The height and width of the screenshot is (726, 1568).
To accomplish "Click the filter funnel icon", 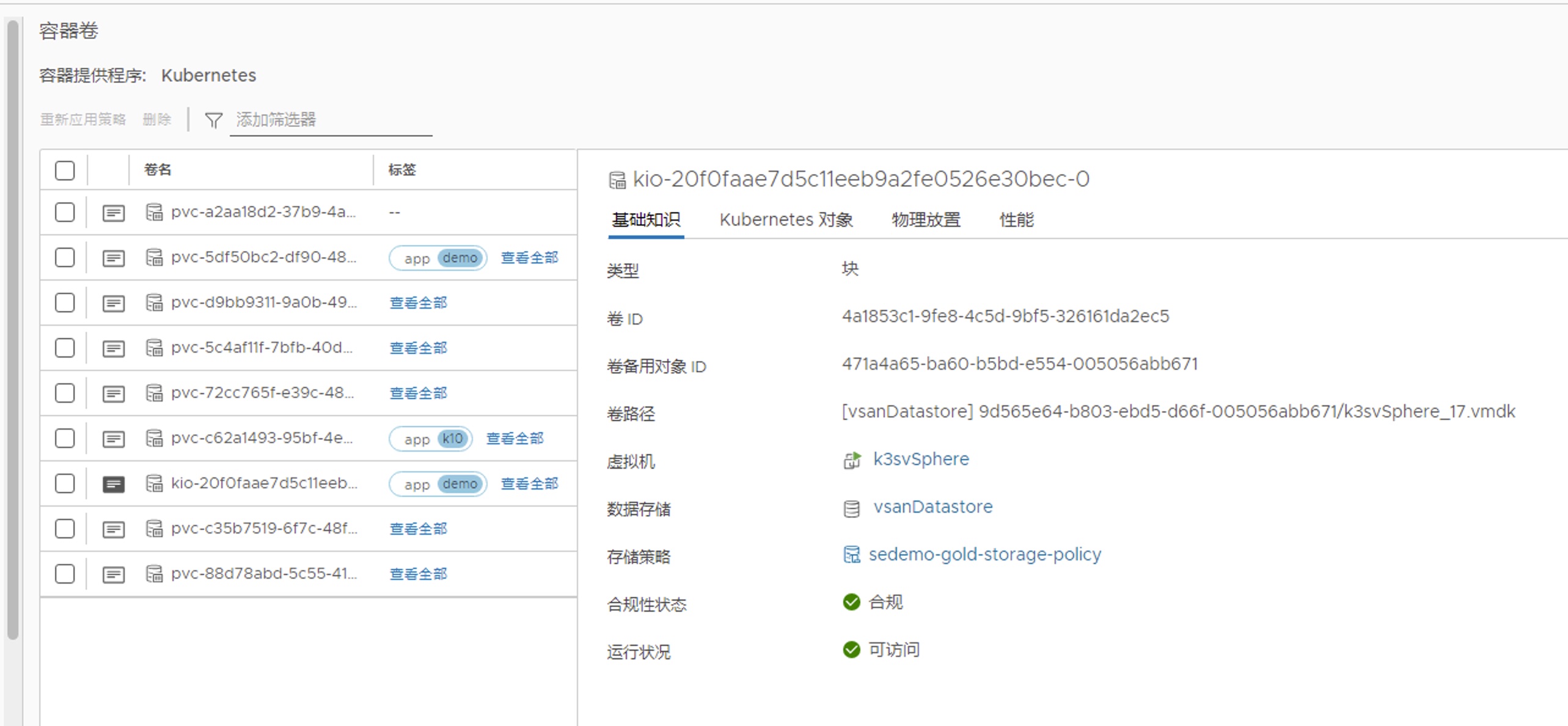I will (213, 120).
